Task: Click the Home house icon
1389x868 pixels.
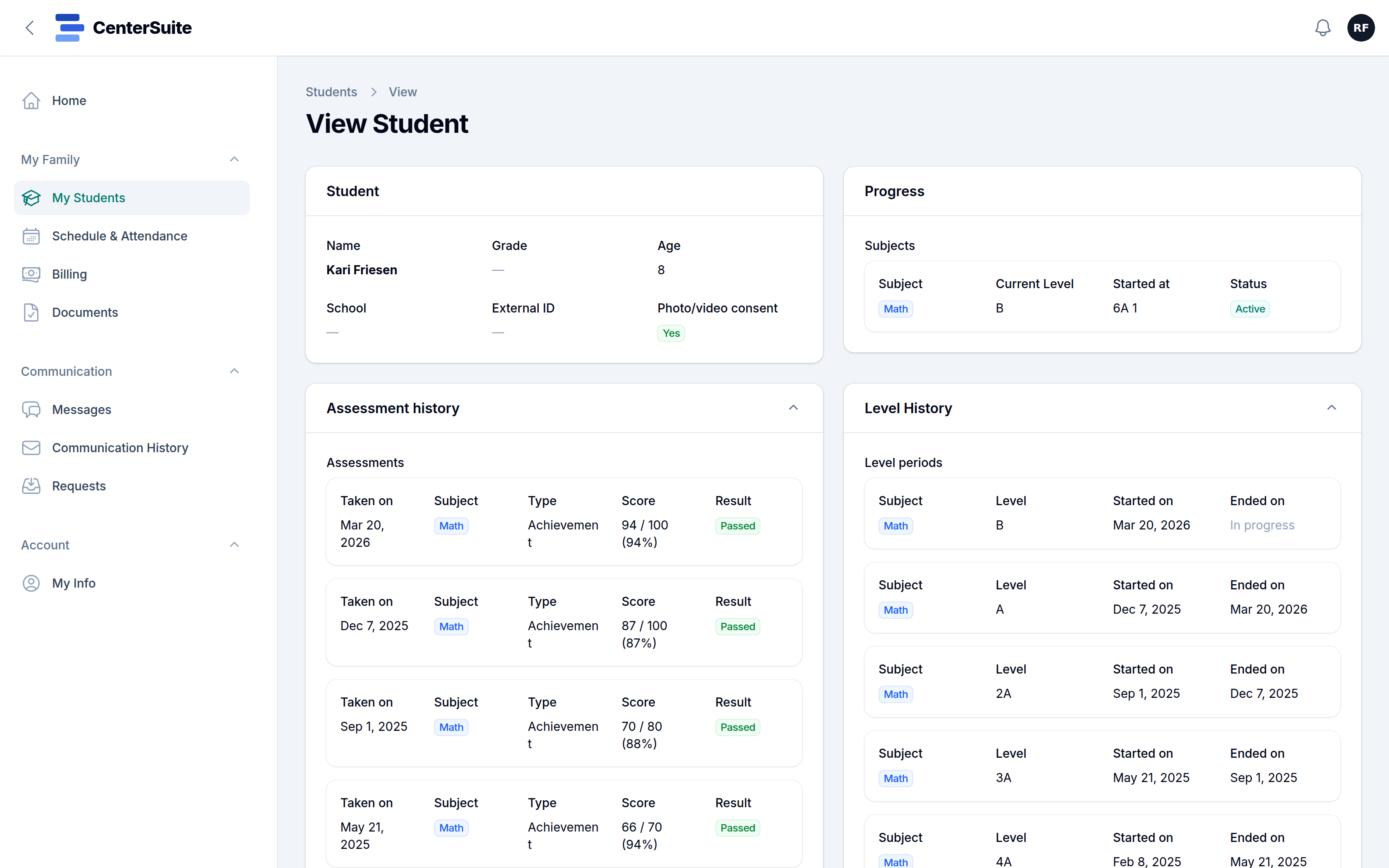Action: tap(31, 100)
